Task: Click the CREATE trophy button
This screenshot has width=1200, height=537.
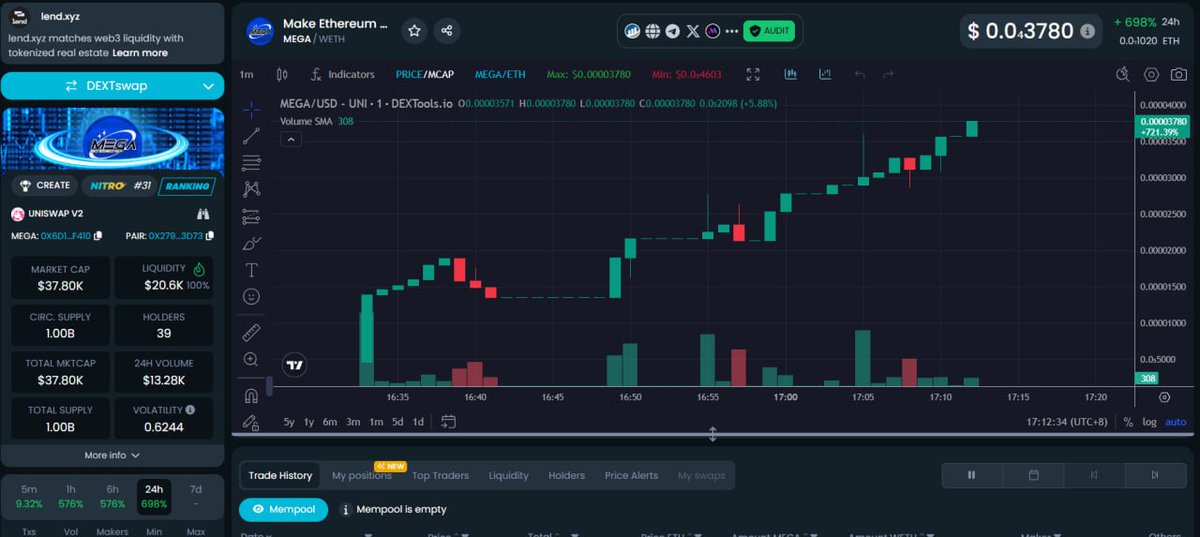Action: [x=46, y=185]
